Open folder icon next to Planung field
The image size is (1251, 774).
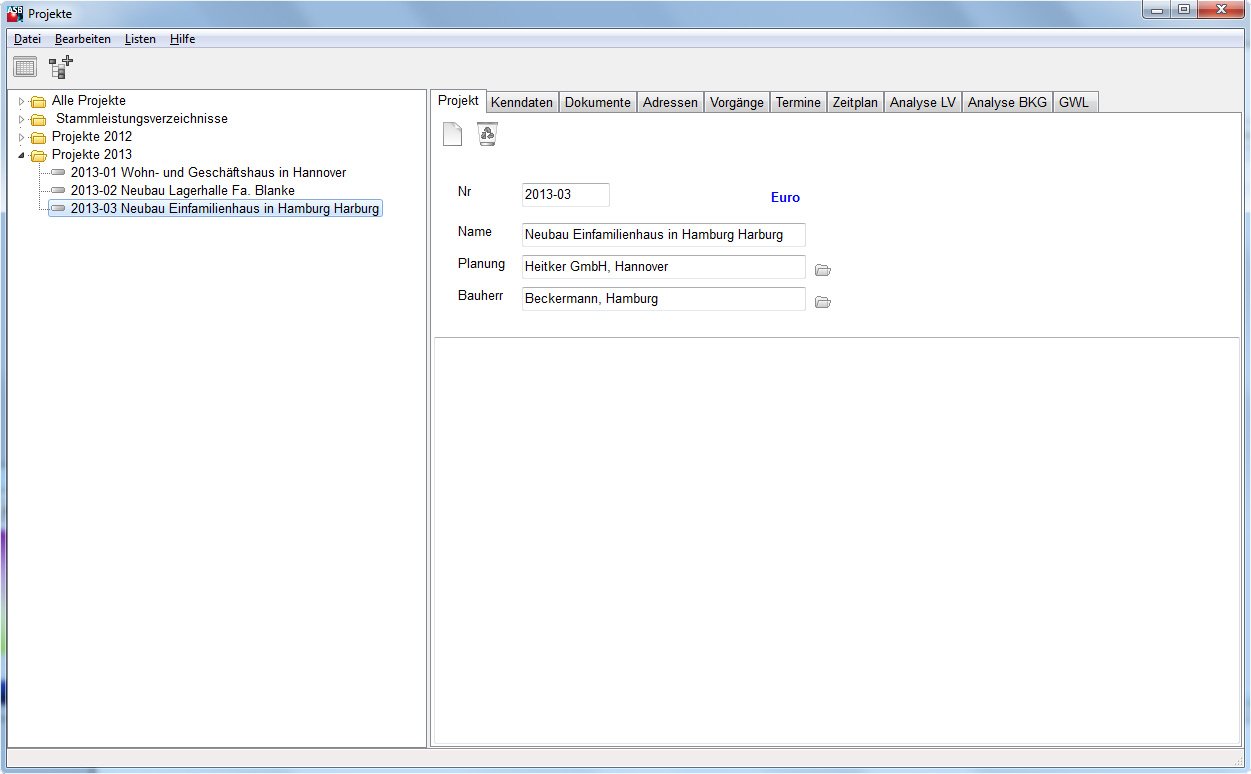coord(823,270)
